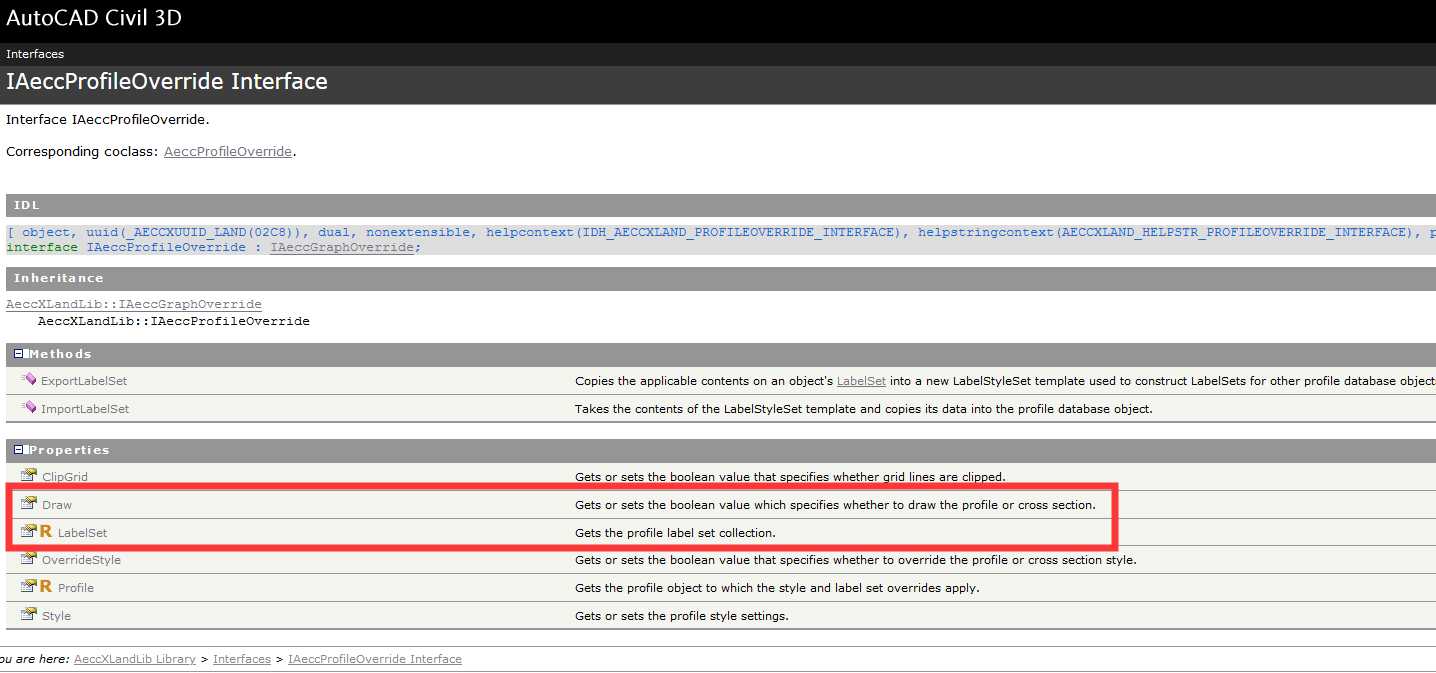Open the LabelSet property page
Image resolution: width=1436 pixels, height=673 pixels.
[82, 533]
